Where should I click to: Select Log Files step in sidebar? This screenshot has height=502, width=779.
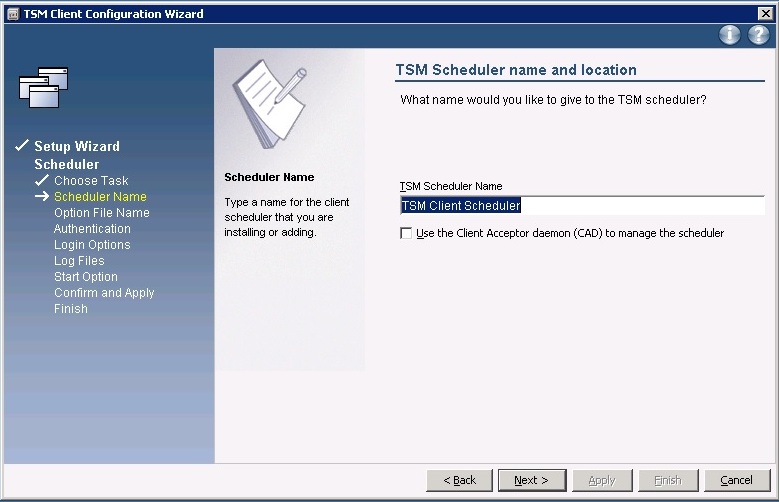pyautogui.click(x=79, y=261)
